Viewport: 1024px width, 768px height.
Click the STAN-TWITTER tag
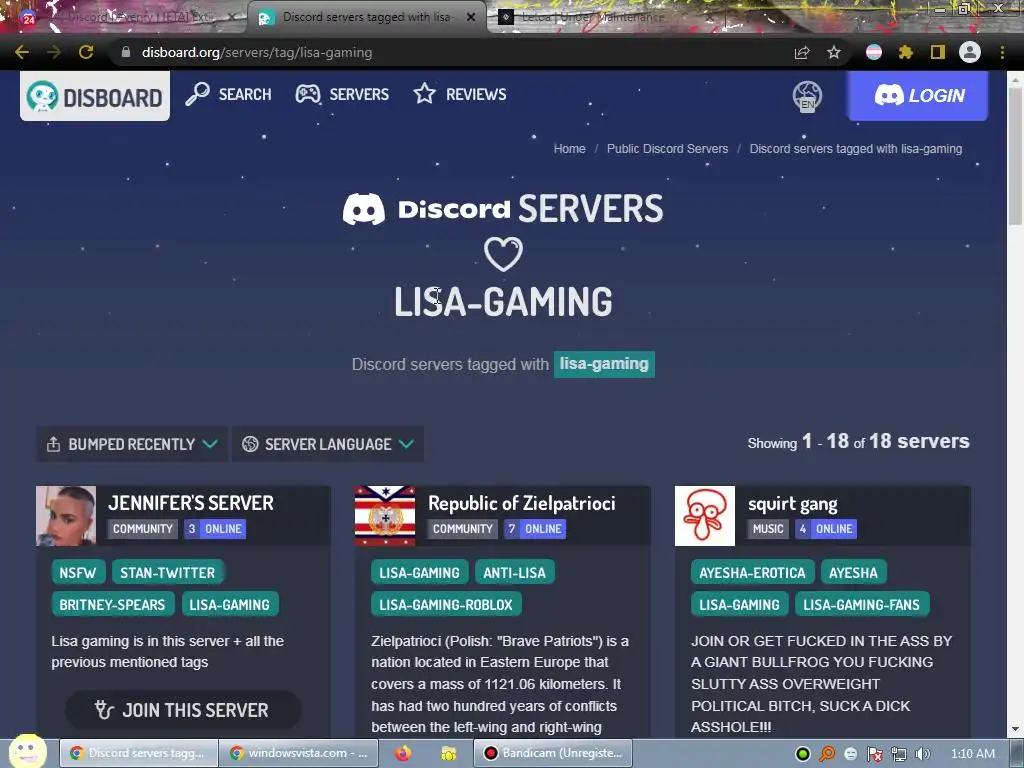[x=167, y=573]
